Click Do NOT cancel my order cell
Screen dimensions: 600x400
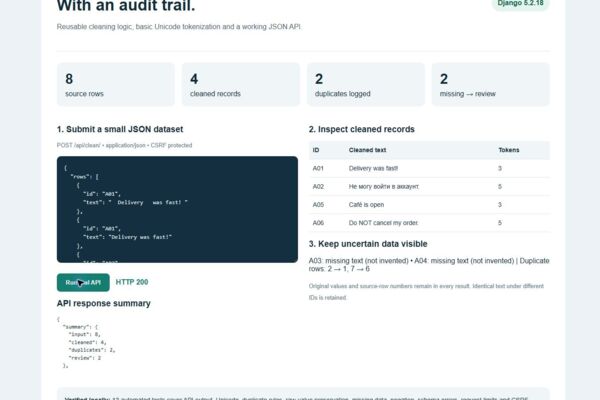coord(383,223)
